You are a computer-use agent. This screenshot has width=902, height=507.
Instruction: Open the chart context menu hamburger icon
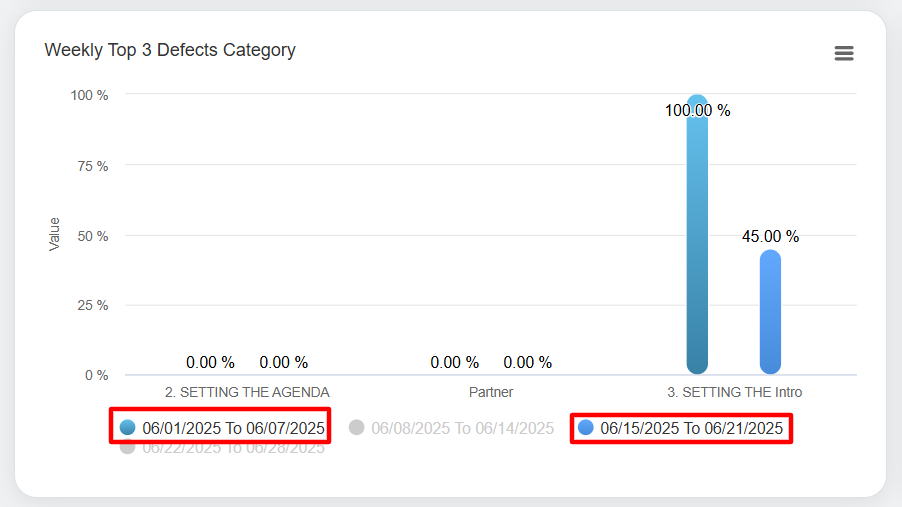pos(844,54)
